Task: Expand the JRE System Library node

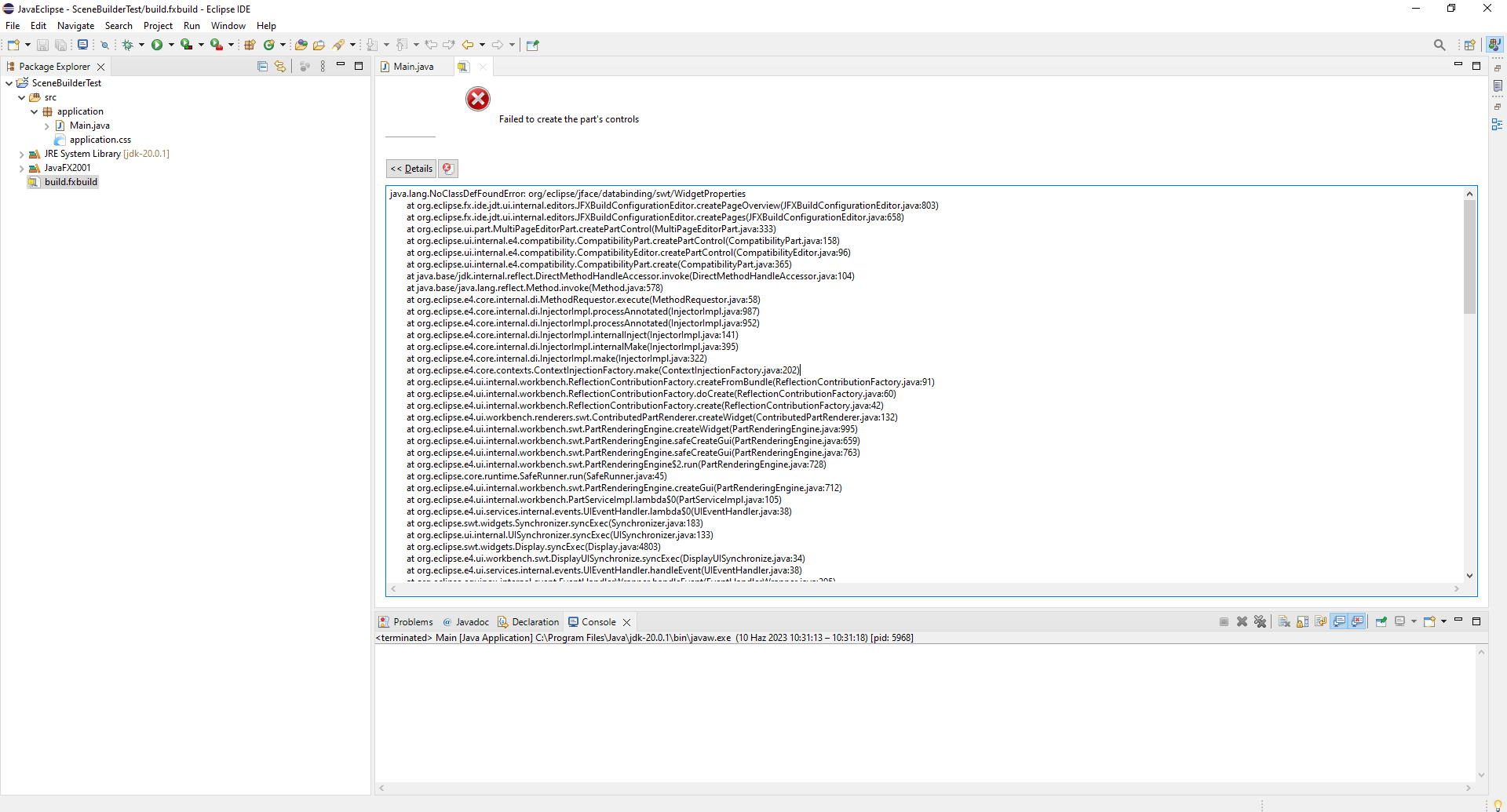Action: point(21,154)
